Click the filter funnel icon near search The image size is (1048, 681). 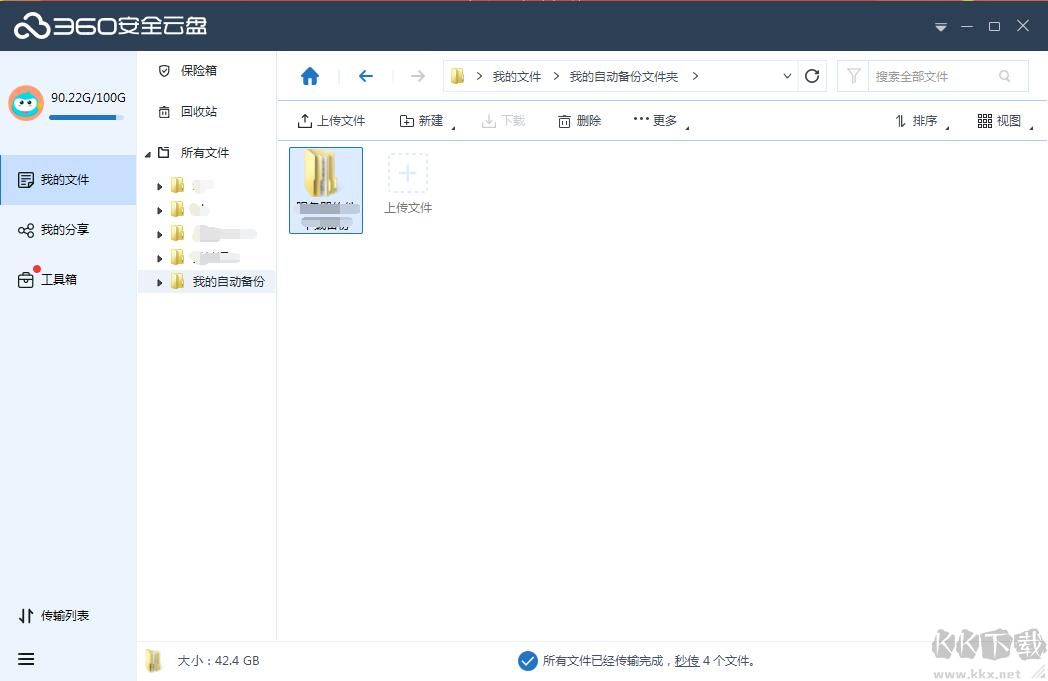[853, 75]
